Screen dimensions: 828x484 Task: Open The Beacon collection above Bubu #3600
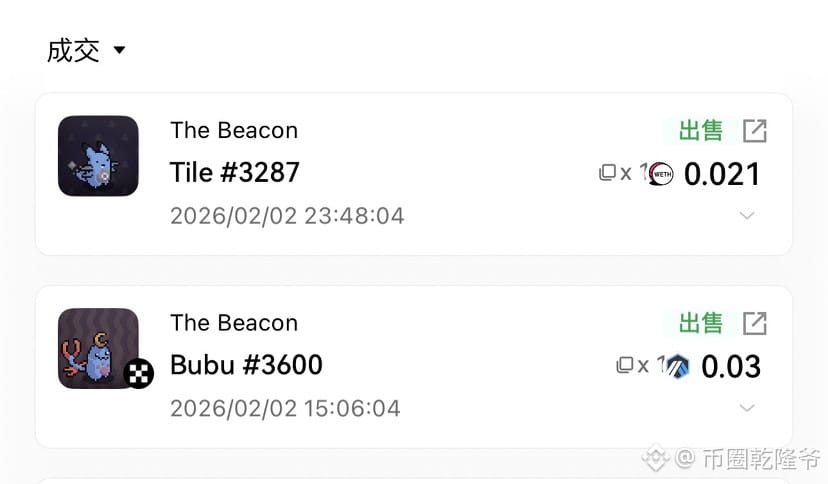point(234,322)
